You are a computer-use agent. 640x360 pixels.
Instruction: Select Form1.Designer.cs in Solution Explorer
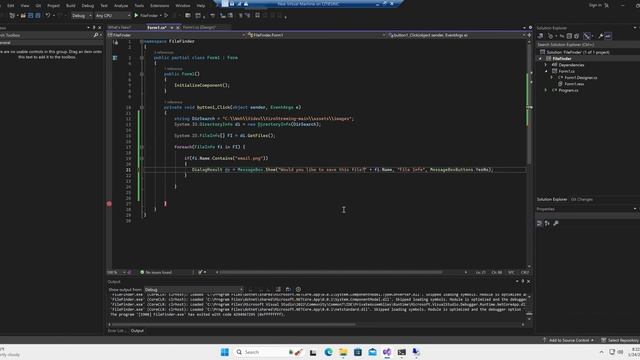point(580,78)
